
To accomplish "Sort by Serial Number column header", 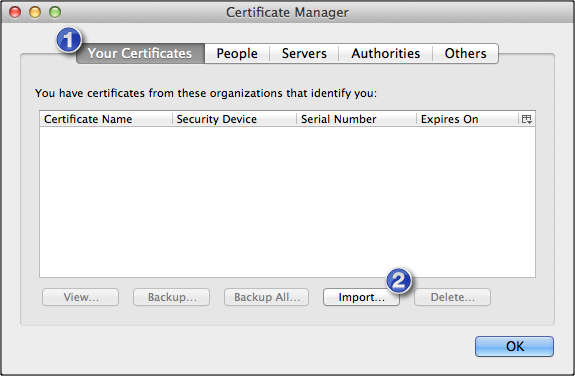I will tap(356, 119).
